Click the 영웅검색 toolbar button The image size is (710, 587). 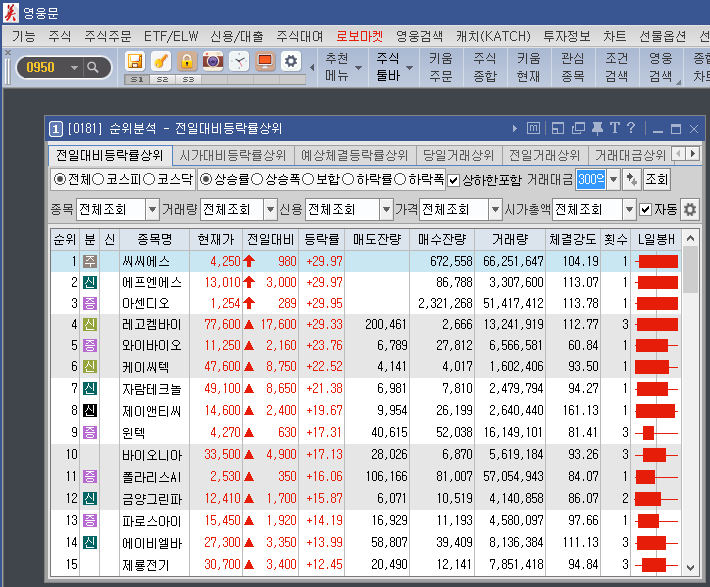[x=661, y=67]
